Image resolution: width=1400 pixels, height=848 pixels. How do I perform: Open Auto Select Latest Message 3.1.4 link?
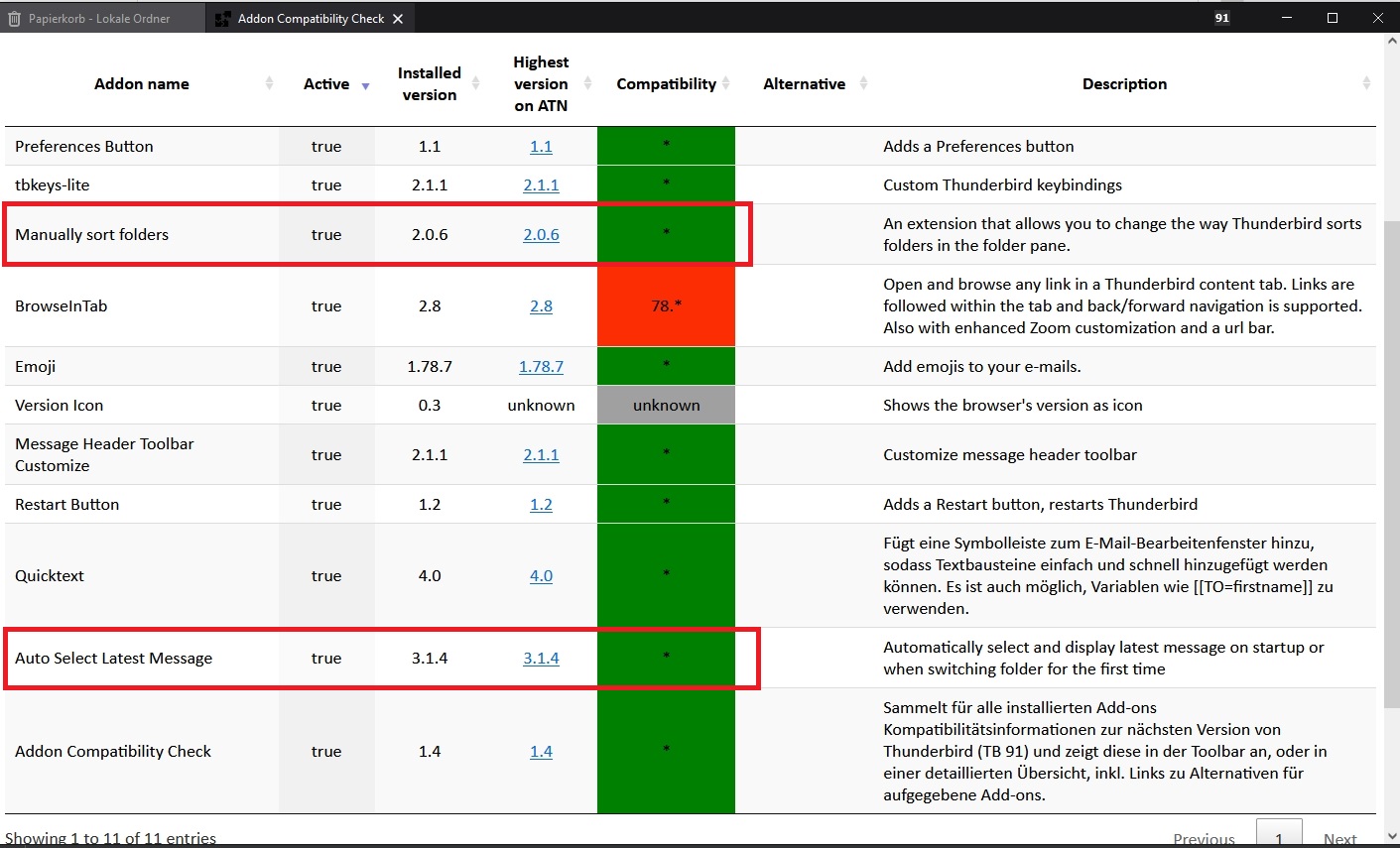point(541,659)
